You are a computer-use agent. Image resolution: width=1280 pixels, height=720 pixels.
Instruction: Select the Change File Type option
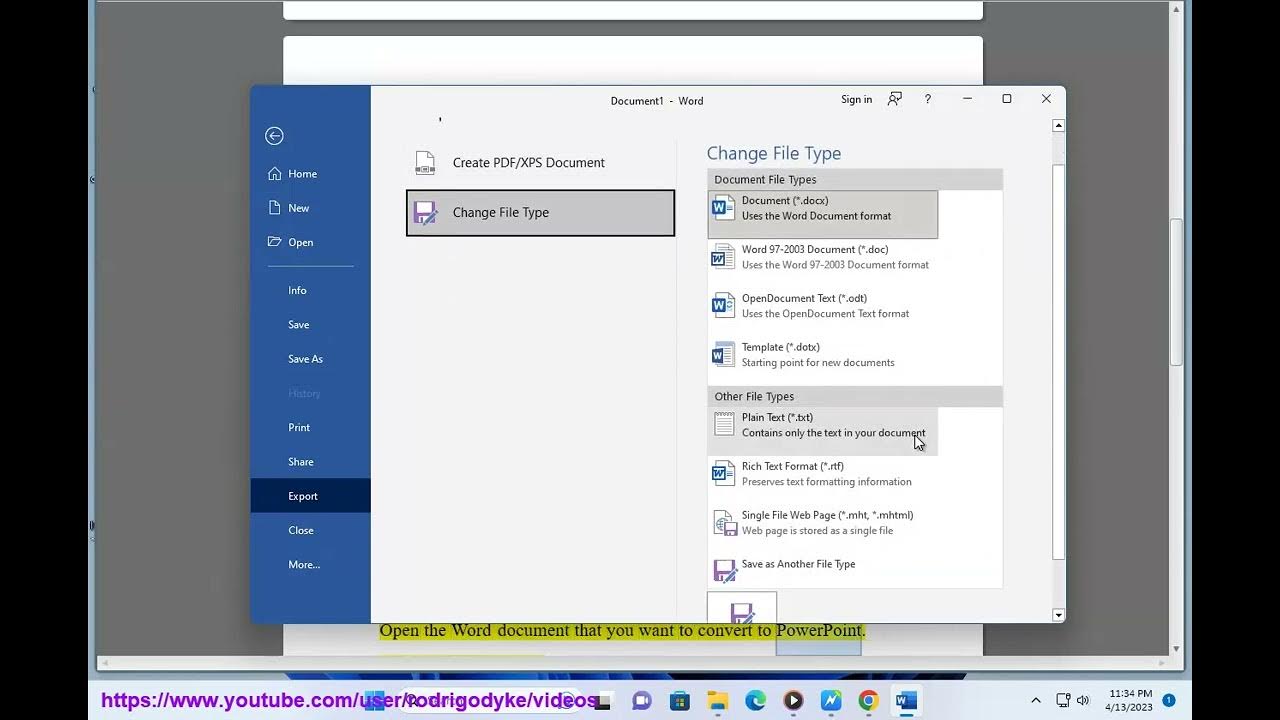tap(540, 213)
